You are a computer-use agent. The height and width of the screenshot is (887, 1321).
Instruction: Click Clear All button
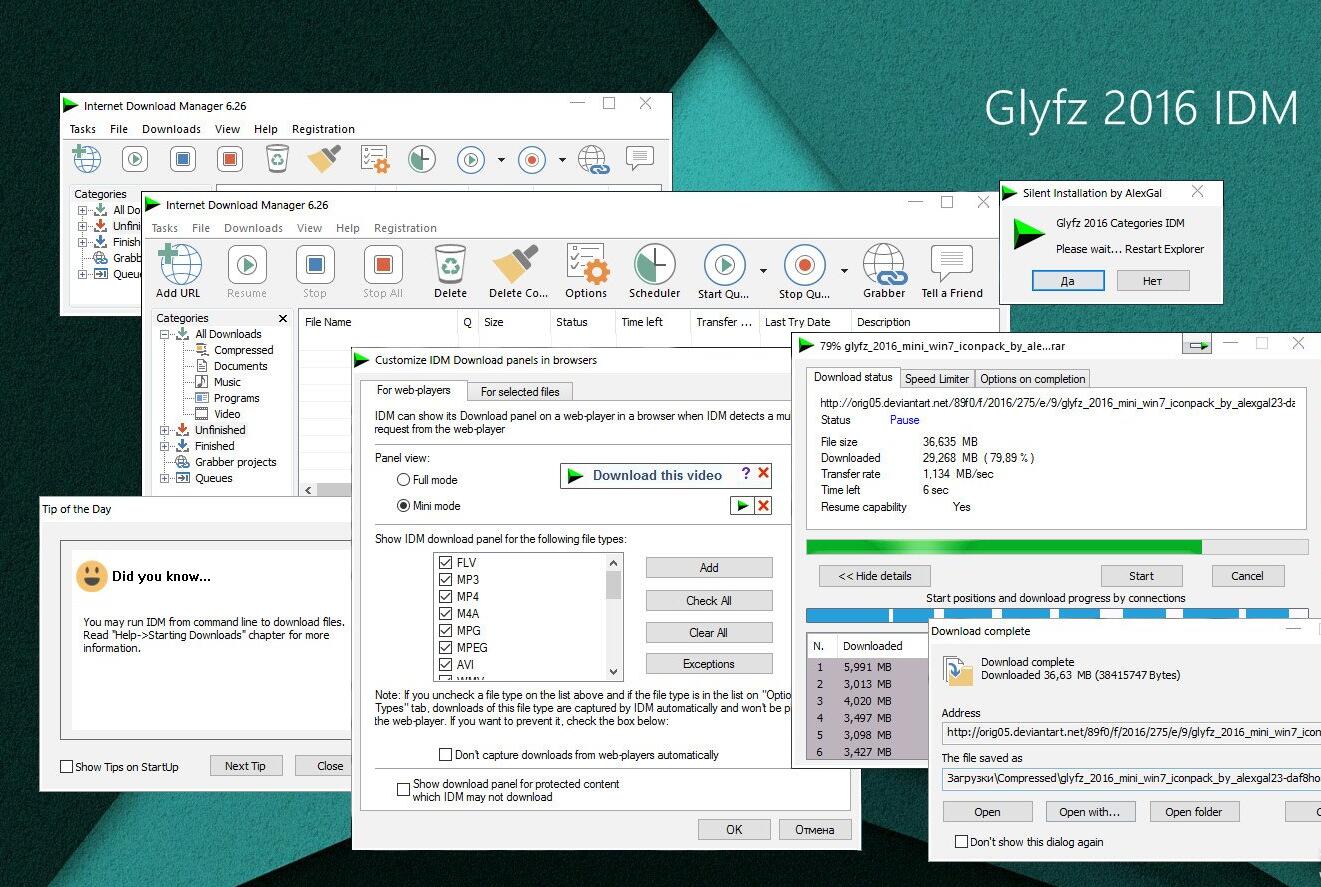click(x=709, y=633)
